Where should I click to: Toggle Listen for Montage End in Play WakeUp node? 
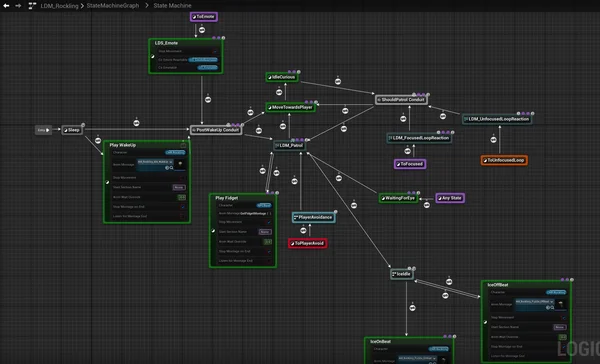[183, 217]
